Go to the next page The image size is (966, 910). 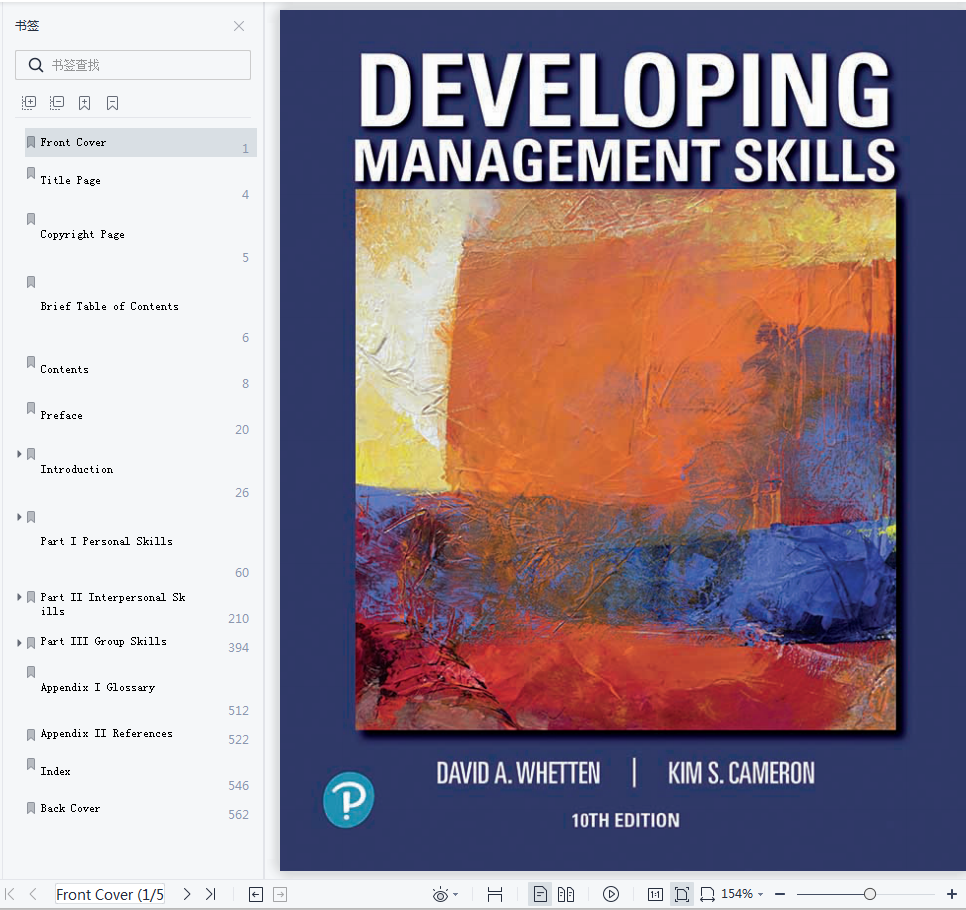point(187,894)
